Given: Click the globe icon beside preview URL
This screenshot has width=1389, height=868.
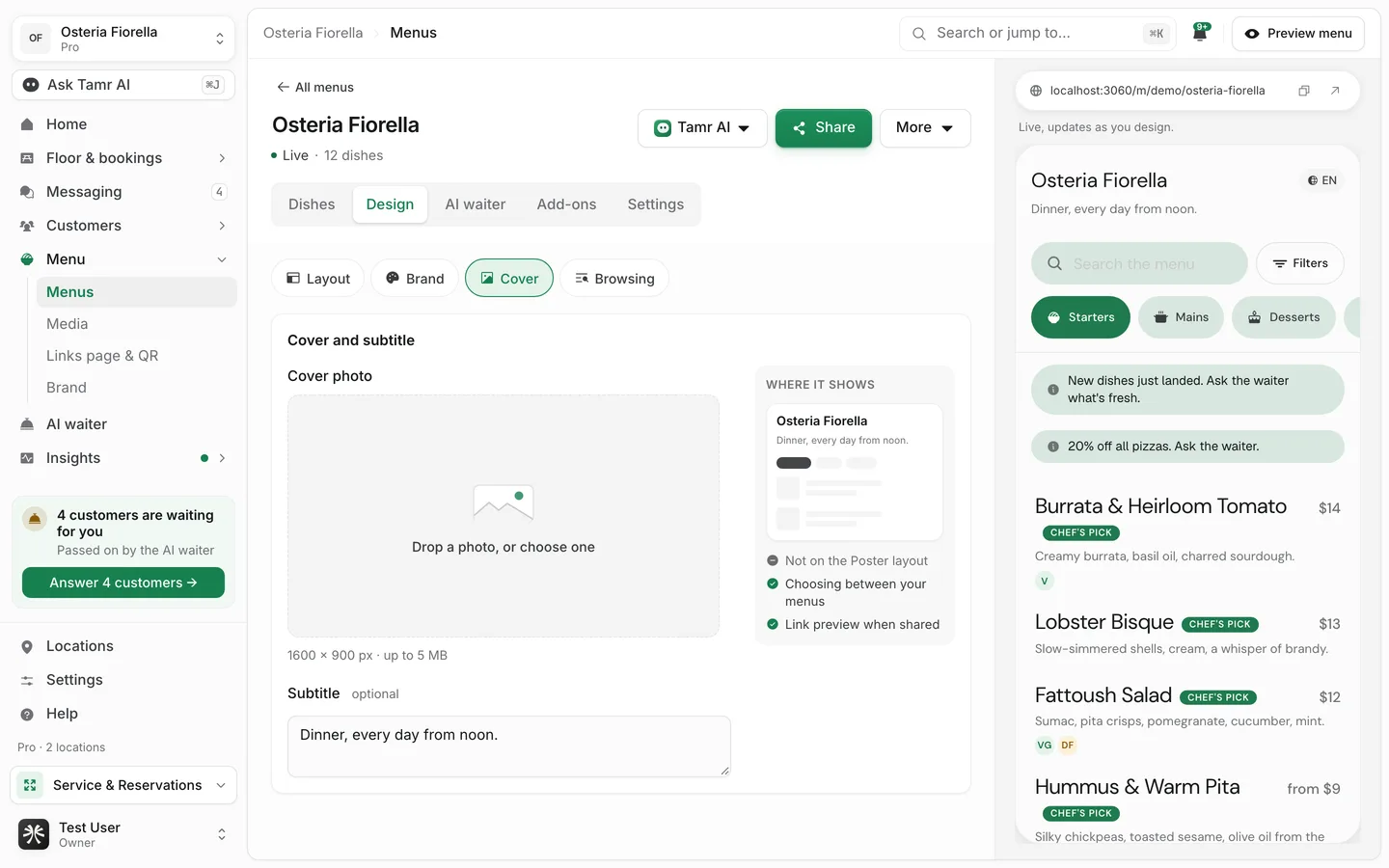Looking at the screenshot, I should tap(1036, 91).
